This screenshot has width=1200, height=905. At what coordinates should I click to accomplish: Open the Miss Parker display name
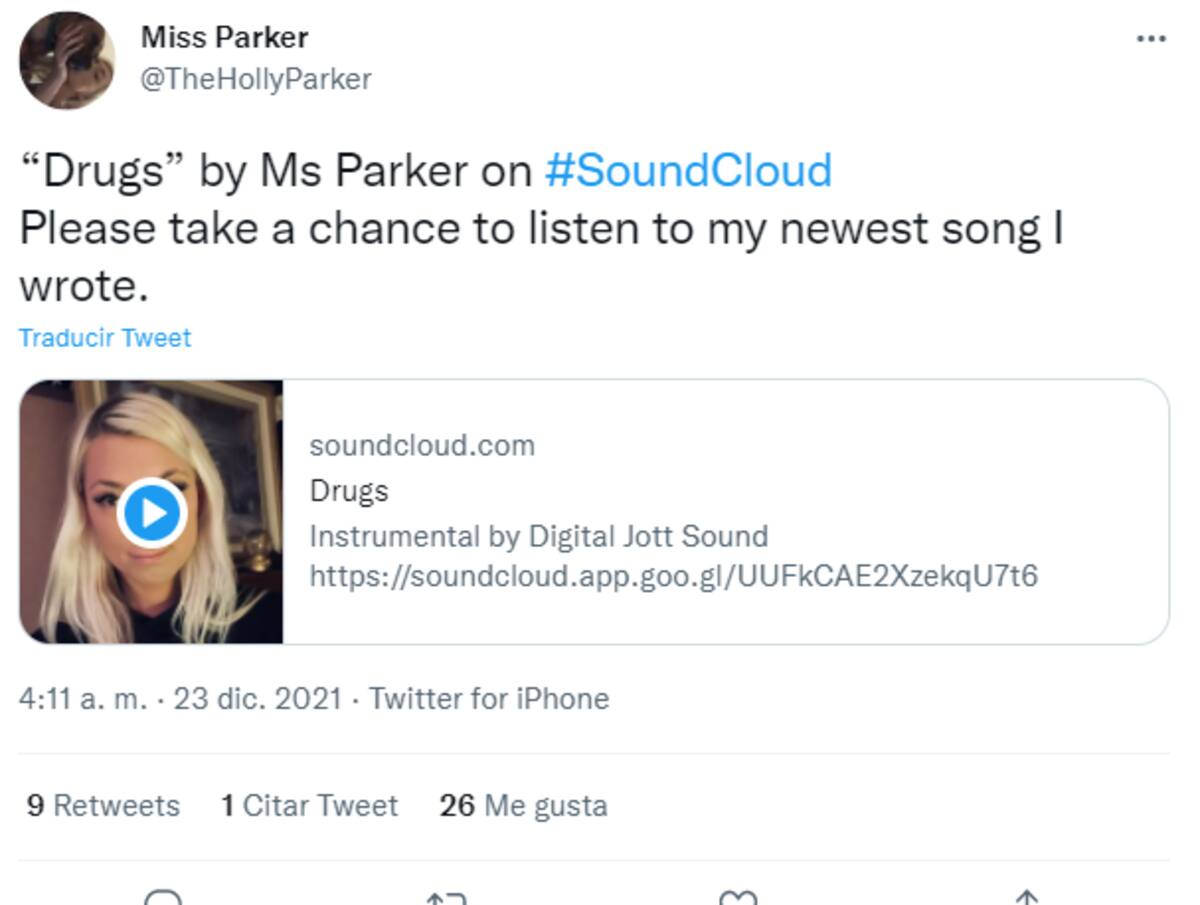point(224,37)
